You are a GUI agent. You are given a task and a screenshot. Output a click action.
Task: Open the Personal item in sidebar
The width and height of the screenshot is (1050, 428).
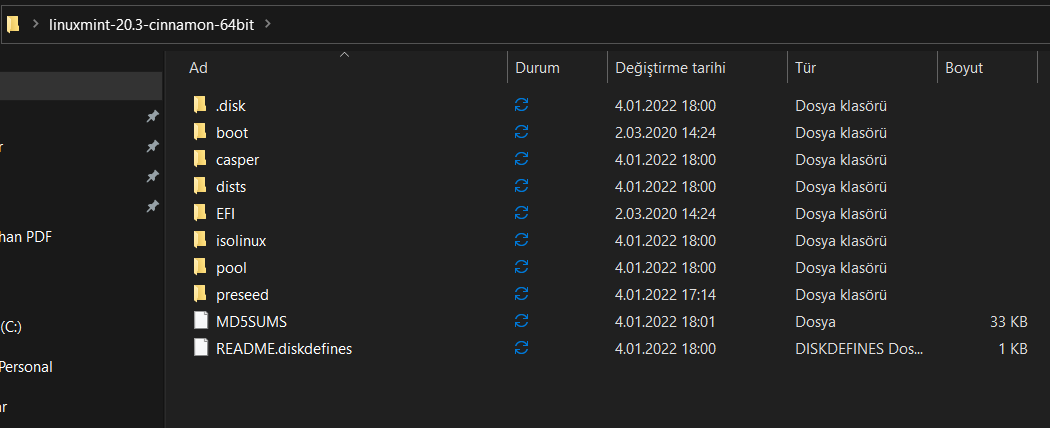(26, 367)
